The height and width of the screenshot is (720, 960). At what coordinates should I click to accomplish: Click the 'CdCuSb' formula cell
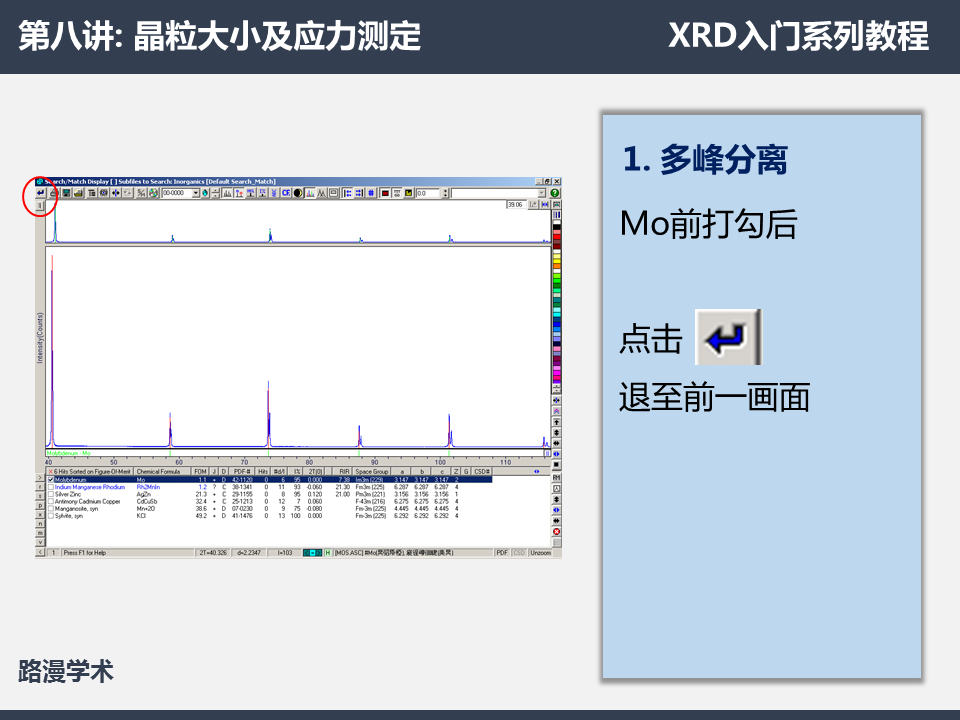pyautogui.click(x=147, y=501)
